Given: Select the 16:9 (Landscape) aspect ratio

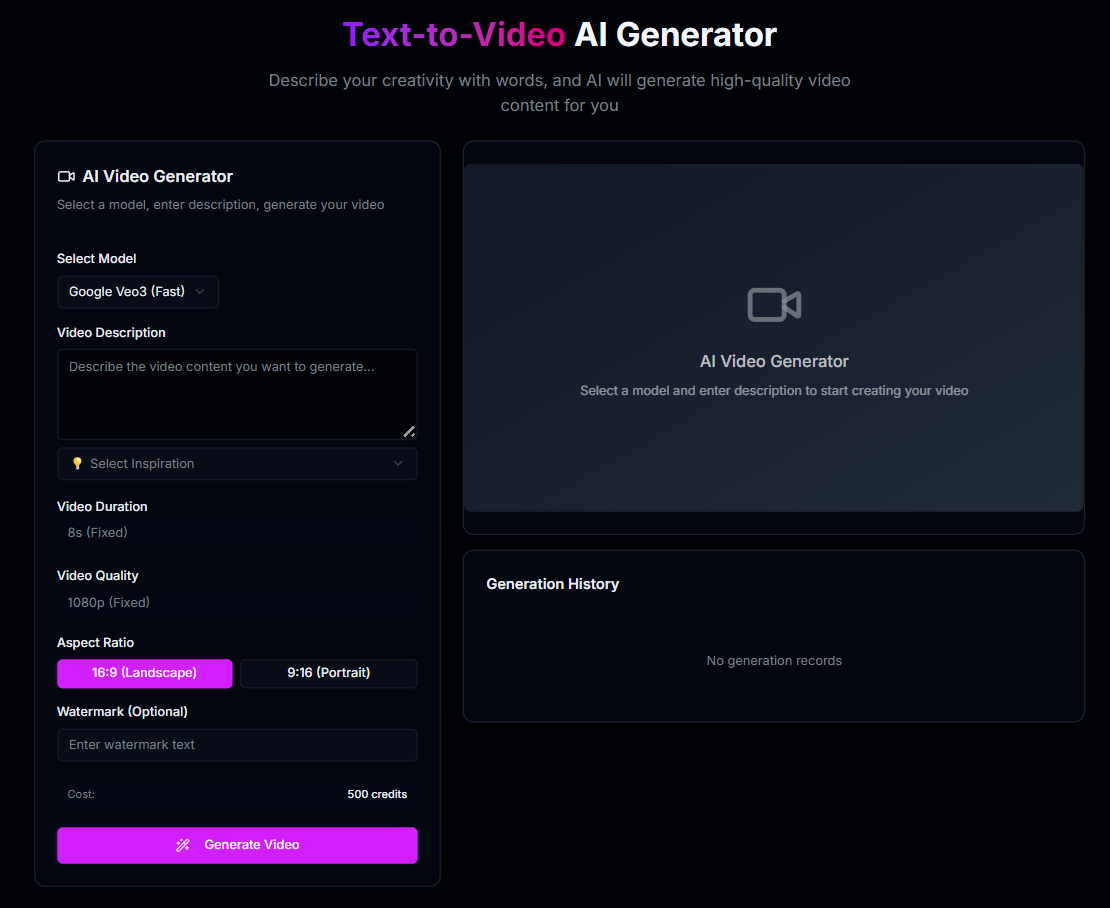Looking at the screenshot, I should point(144,673).
